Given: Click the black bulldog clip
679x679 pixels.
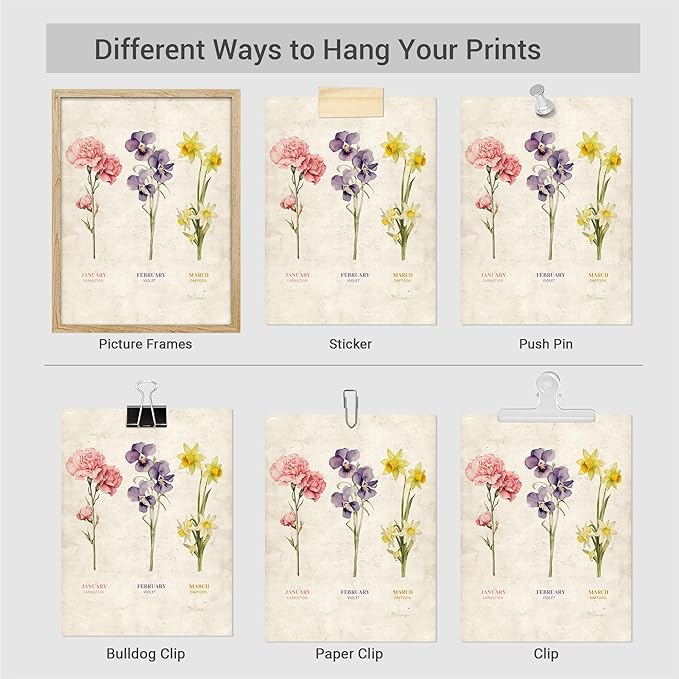Looking at the screenshot, I should click(148, 400).
